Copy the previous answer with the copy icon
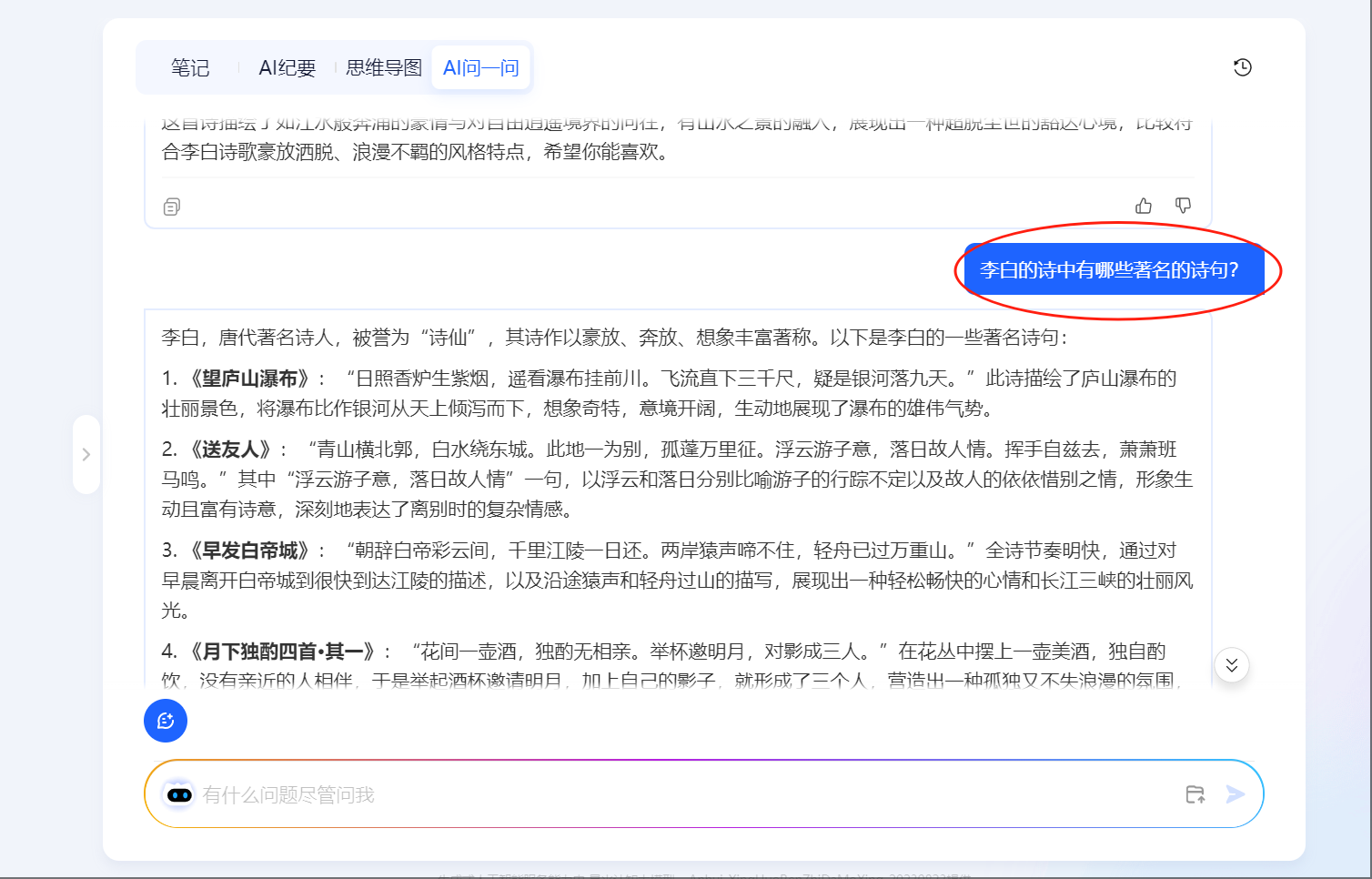Screen dimensions: 1372x879 coord(171,207)
